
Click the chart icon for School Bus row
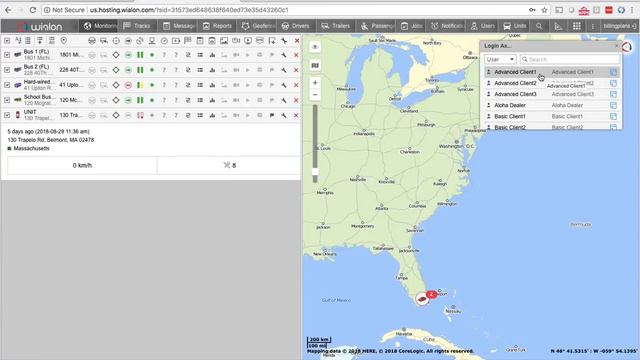click(212, 100)
